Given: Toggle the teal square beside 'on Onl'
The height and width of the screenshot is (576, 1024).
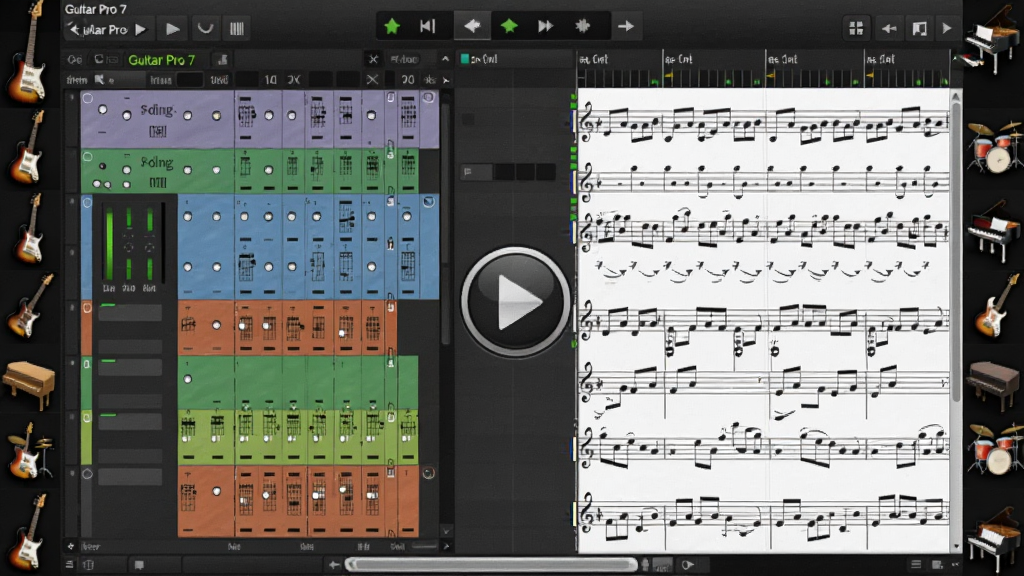Looking at the screenshot, I should click(465, 59).
